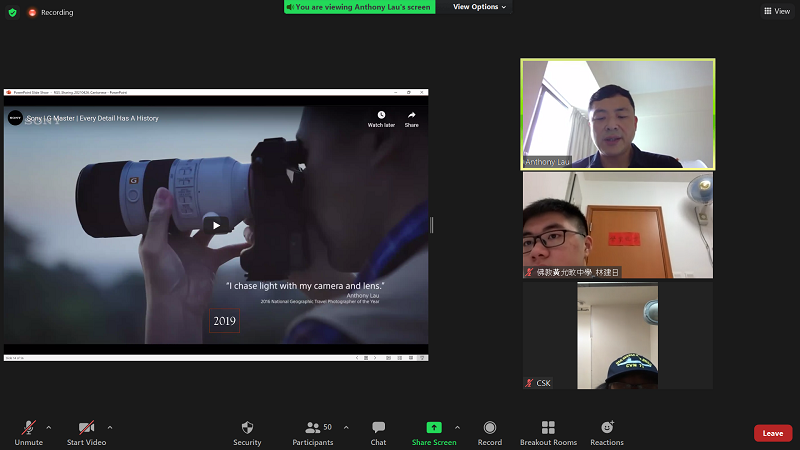Play the Sony G Master video
This screenshot has width=800, height=450.
[216, 225]
